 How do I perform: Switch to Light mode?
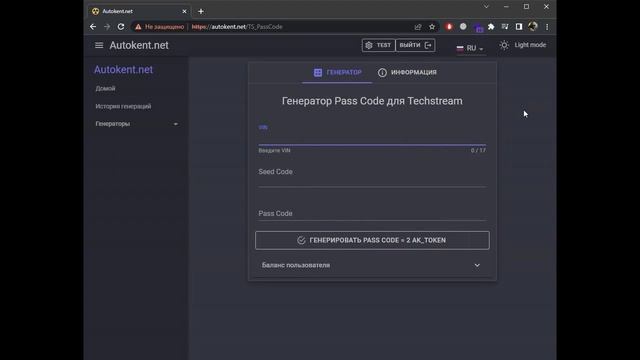pyautogui.click(x=522, y=45)
